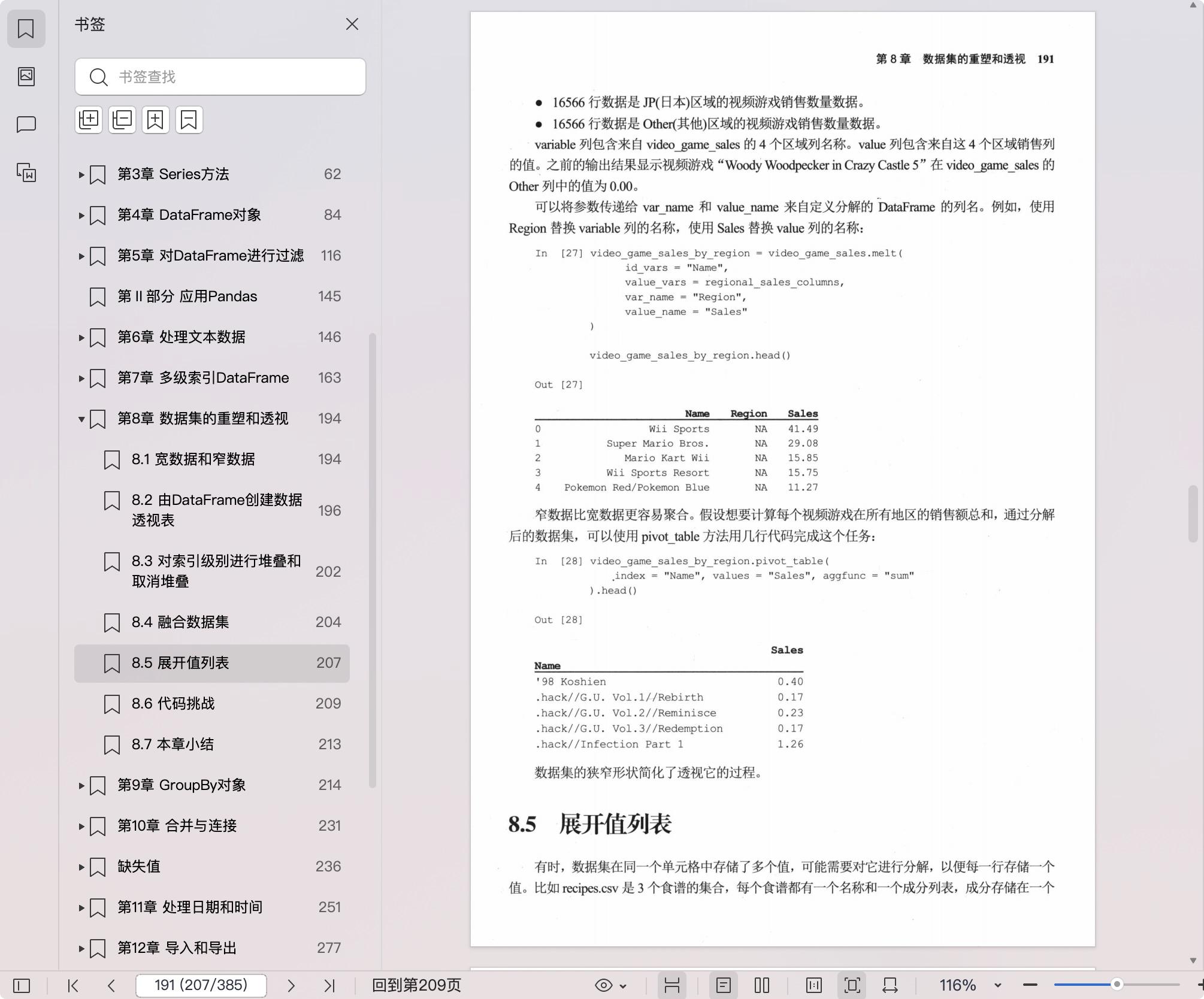The image size is (1204, 999).
Task: Expand chapter 6 处理文本数据
Action: (81, 337)
